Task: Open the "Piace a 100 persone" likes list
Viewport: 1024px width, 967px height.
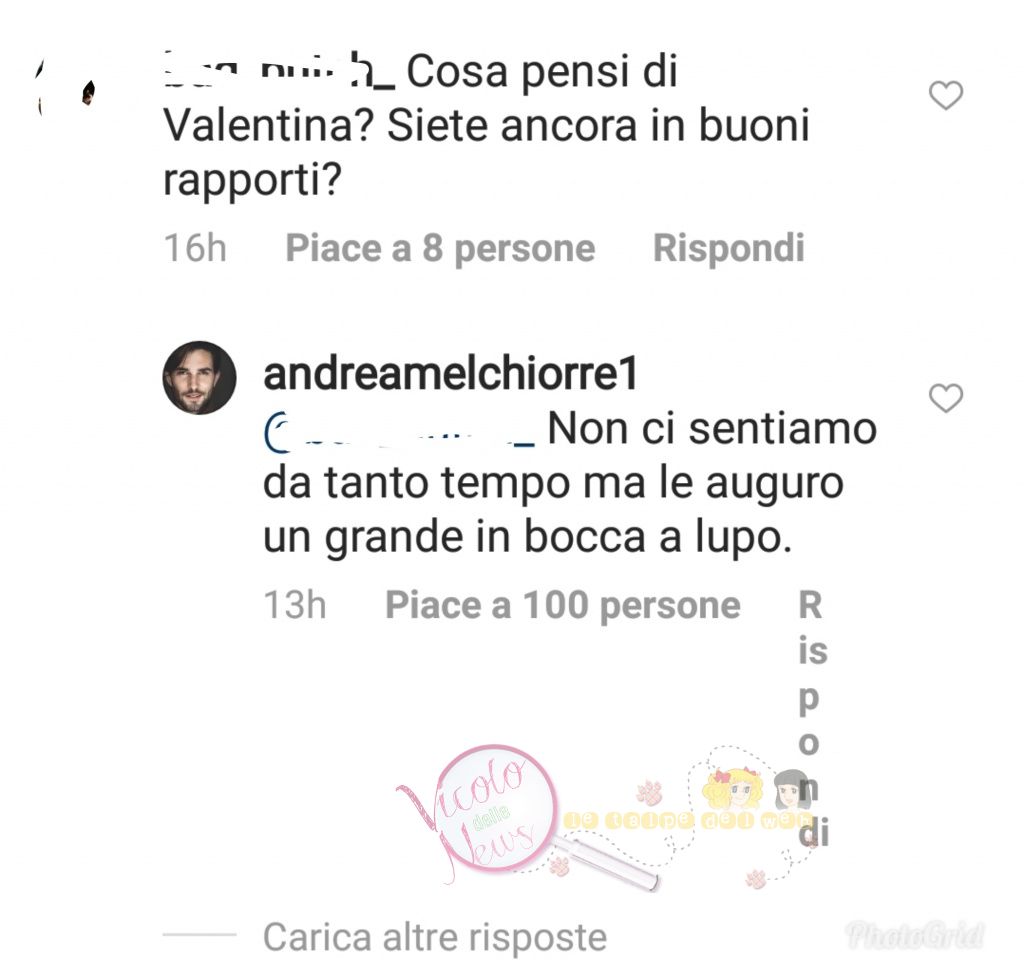Action: pos(562,605)
